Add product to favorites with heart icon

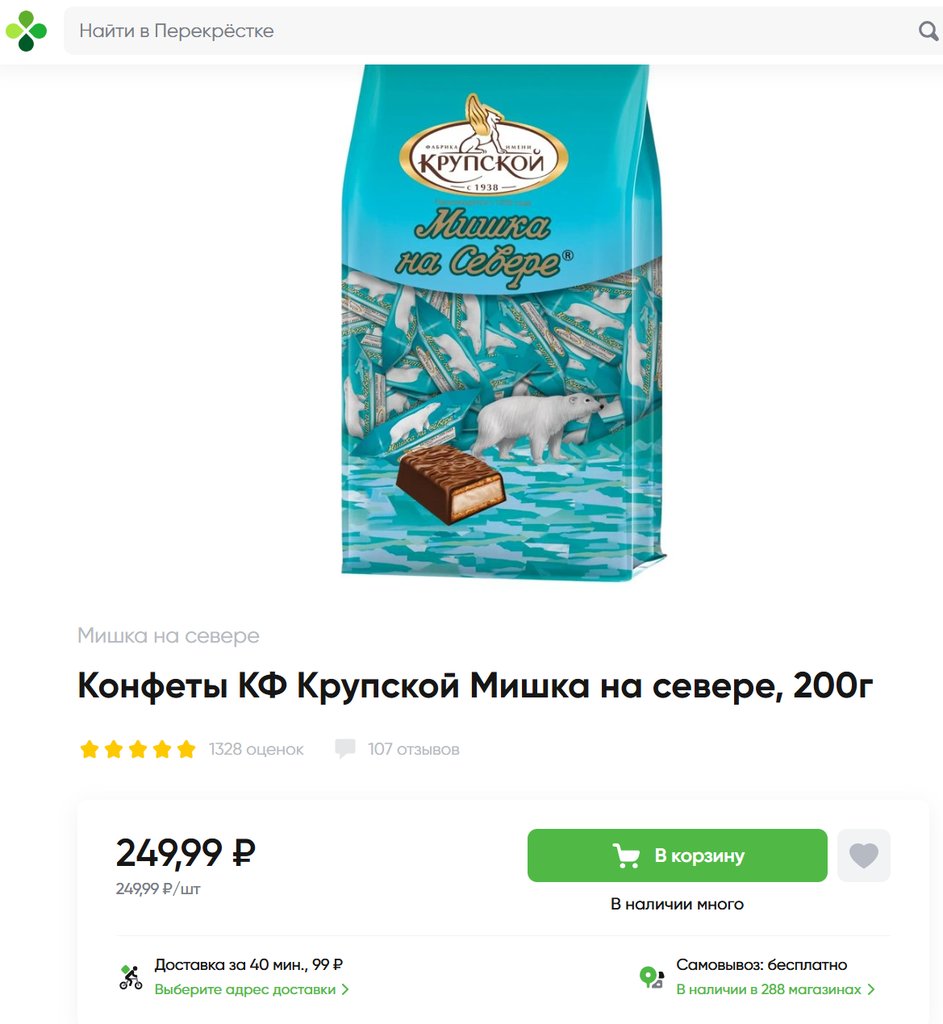click(x=863, y=856)
